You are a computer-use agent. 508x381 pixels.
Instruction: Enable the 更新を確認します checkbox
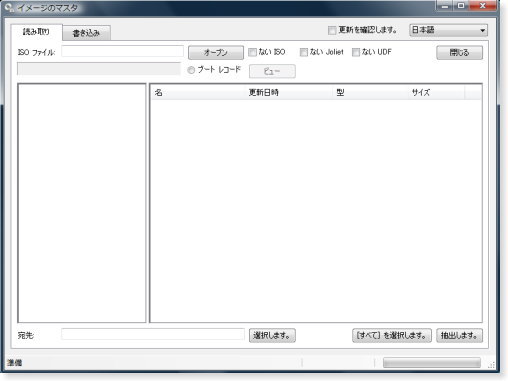click(332, 30)
